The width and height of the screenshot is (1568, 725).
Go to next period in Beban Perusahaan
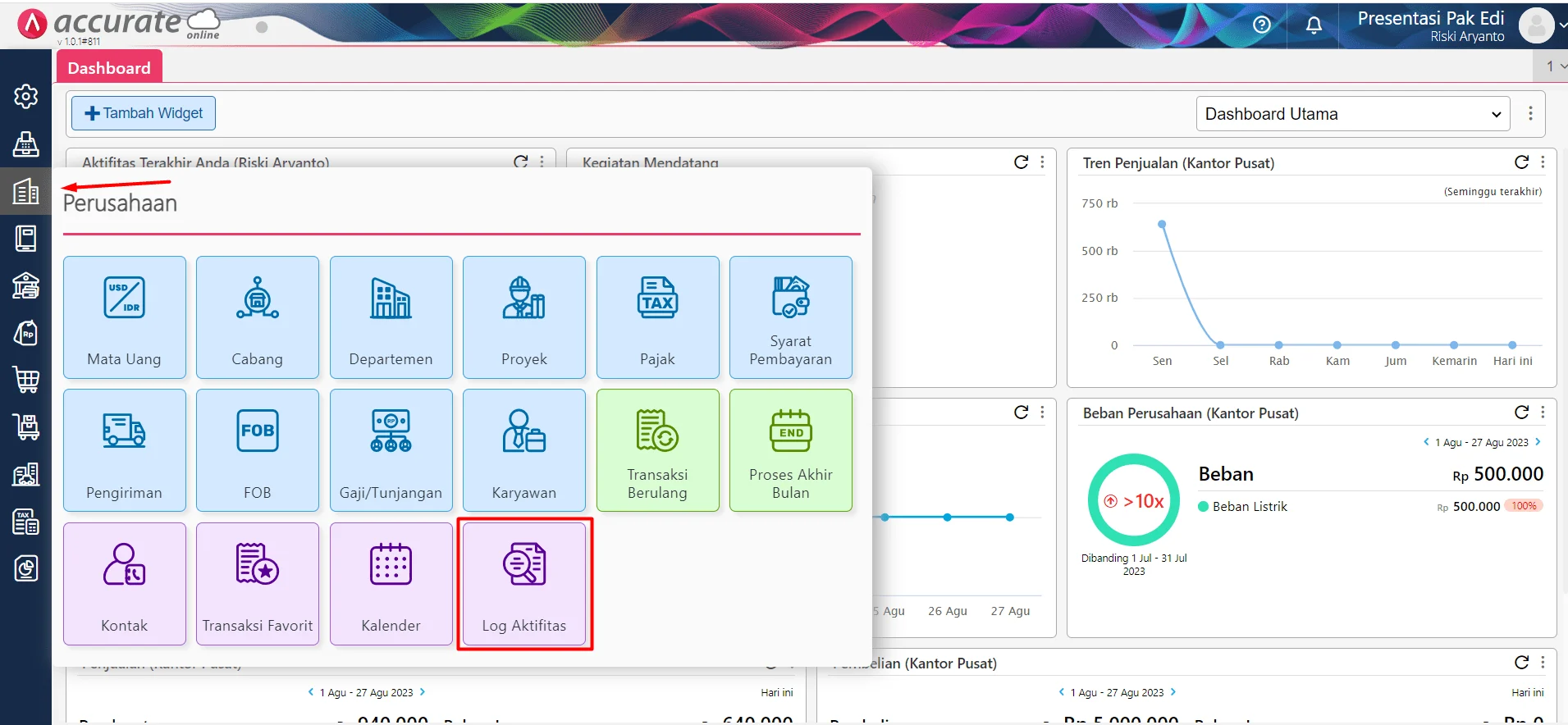[x=1538, y=442]
